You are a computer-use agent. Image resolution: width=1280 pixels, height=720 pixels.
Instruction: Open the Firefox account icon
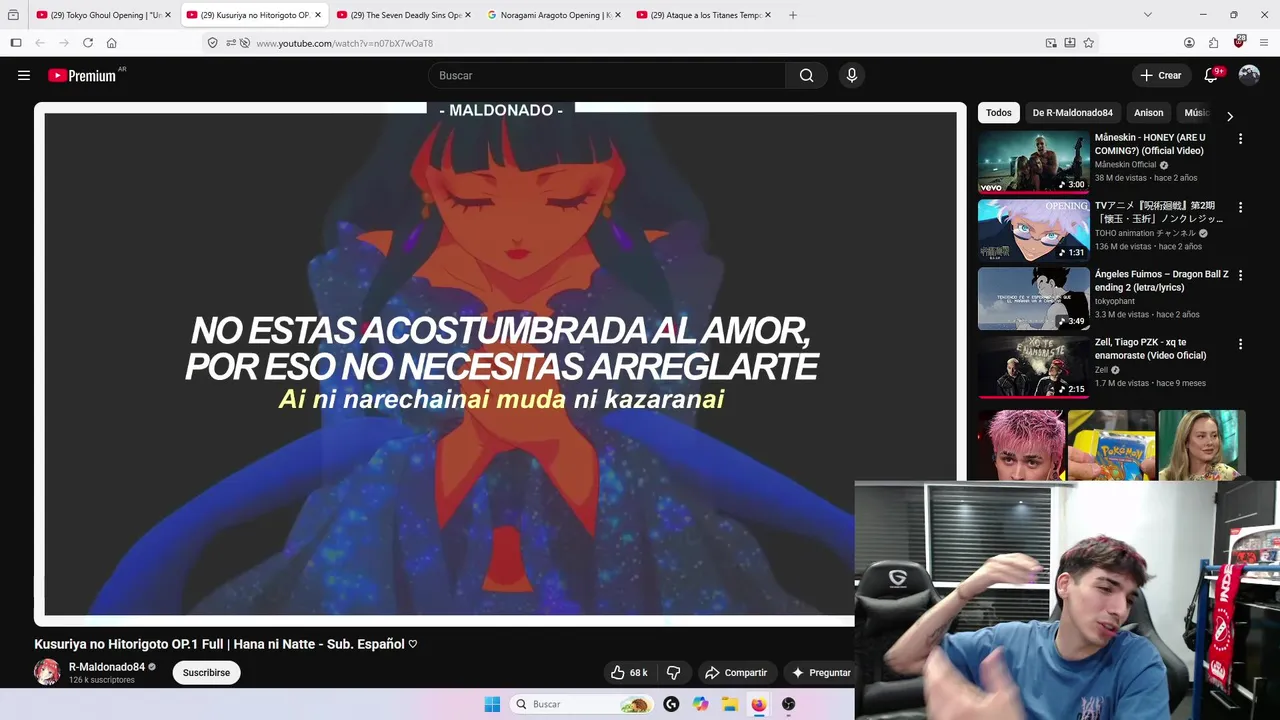[1189, 43]
